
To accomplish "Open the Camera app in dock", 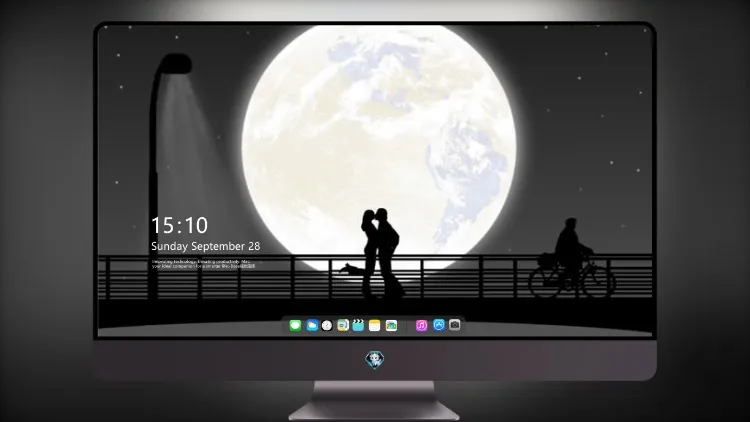I will pos(455,325).
